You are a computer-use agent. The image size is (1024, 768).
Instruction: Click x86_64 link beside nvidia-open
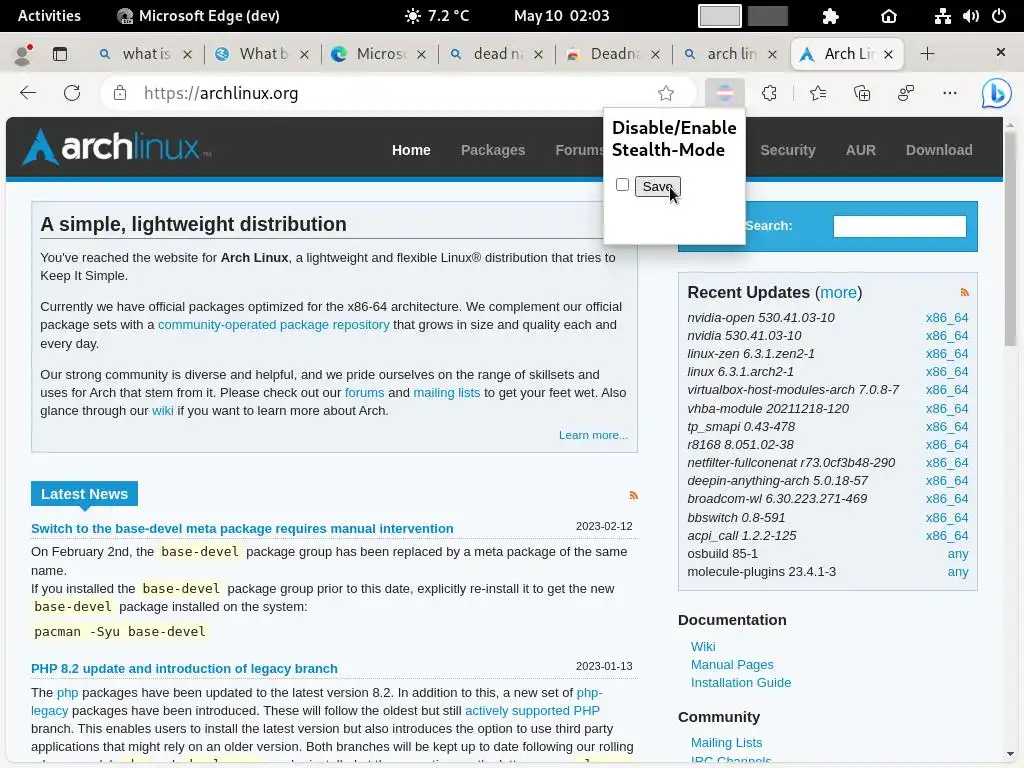pyautogui.click(x=947, y=317)
